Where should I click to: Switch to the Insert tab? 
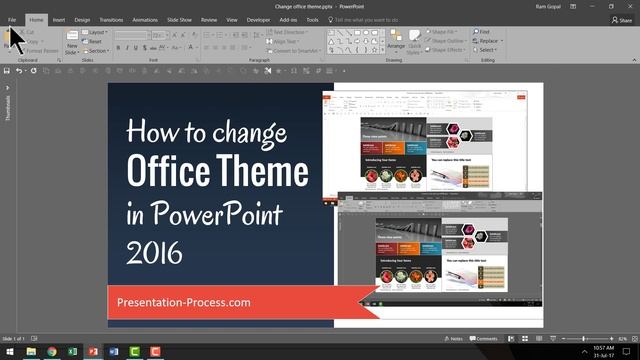pyautogui.click(x=59, y=20)
